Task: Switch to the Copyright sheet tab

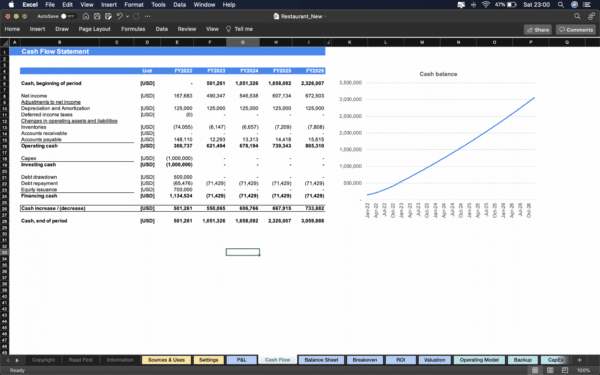Action: pyautogui.click(x=44, y=360)
